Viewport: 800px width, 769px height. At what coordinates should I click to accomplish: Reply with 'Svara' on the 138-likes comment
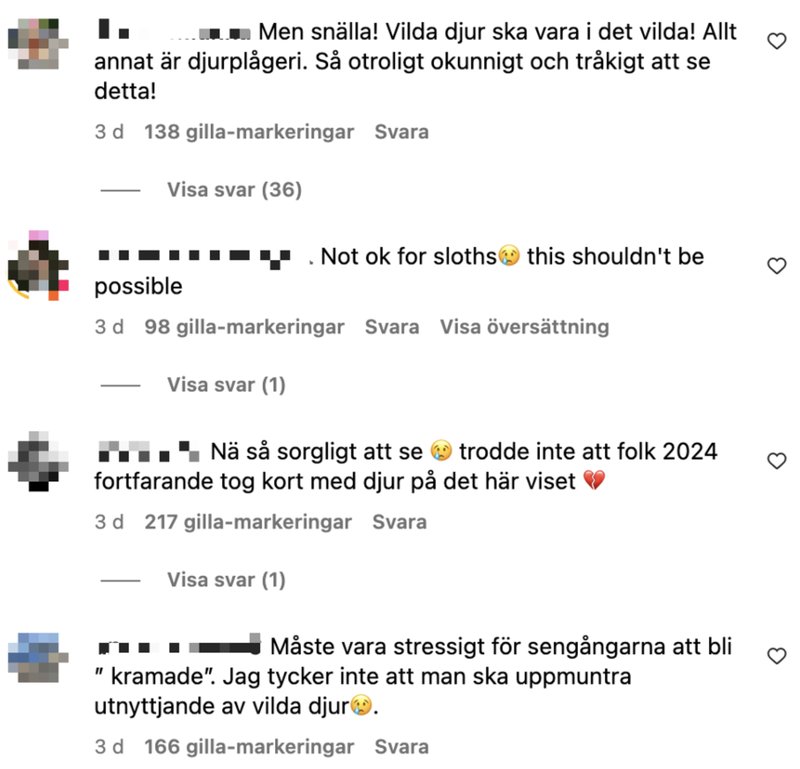[x=402, y=132]
